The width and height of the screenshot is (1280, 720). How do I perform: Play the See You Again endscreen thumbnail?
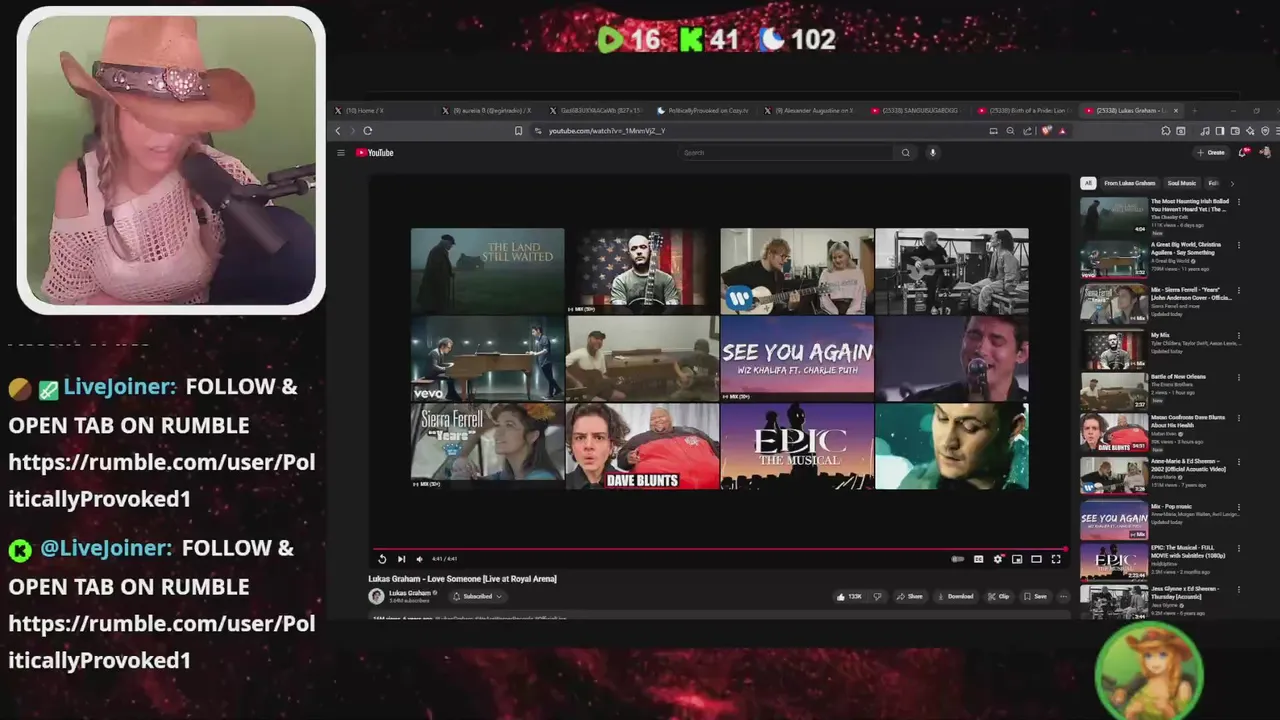[797, 359]
